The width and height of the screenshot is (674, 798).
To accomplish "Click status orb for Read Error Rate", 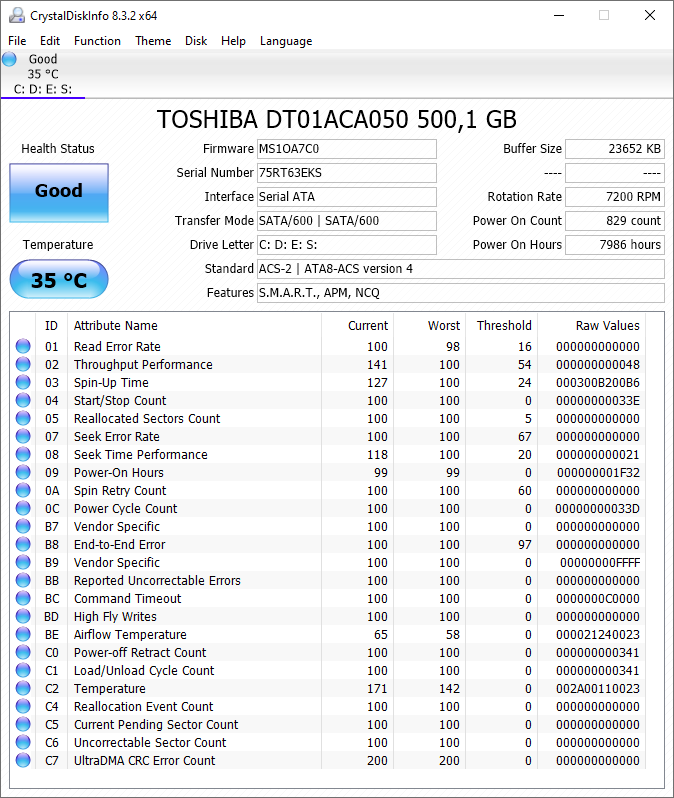I will tap(23, 346).
